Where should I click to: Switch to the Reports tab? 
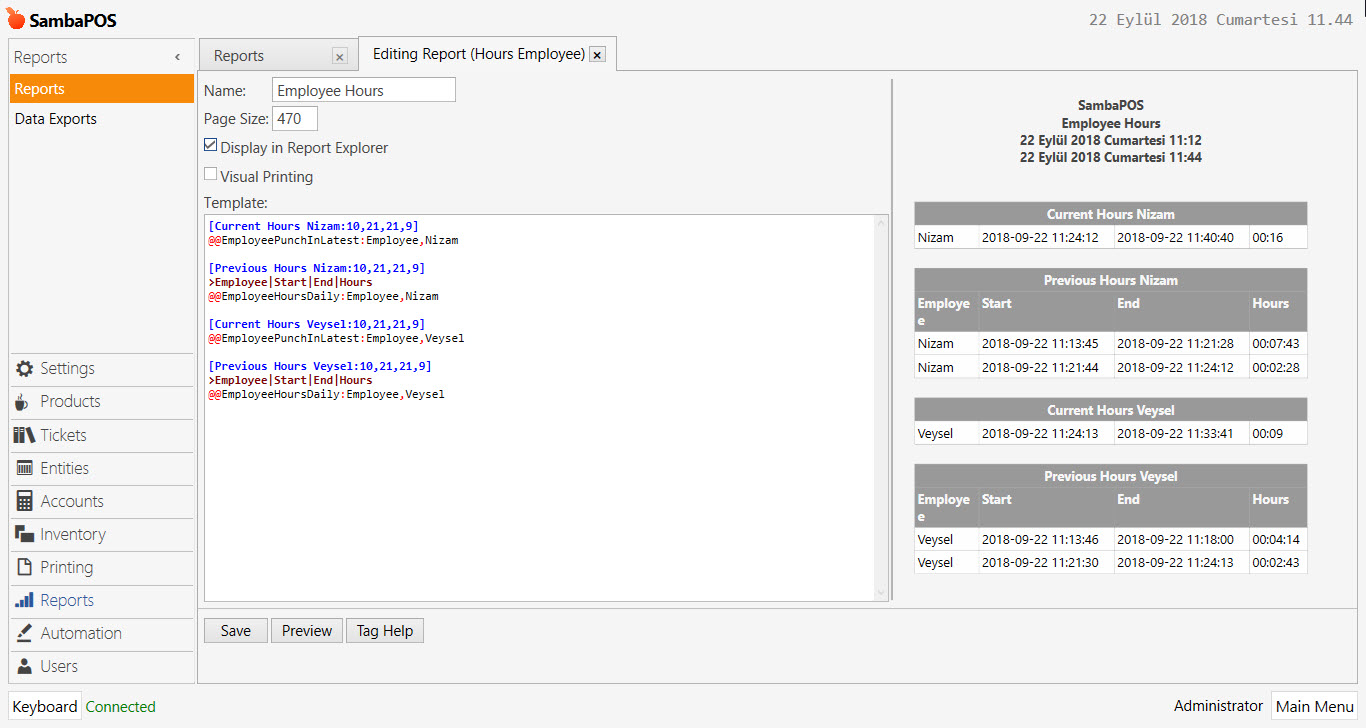coord(237,55)
